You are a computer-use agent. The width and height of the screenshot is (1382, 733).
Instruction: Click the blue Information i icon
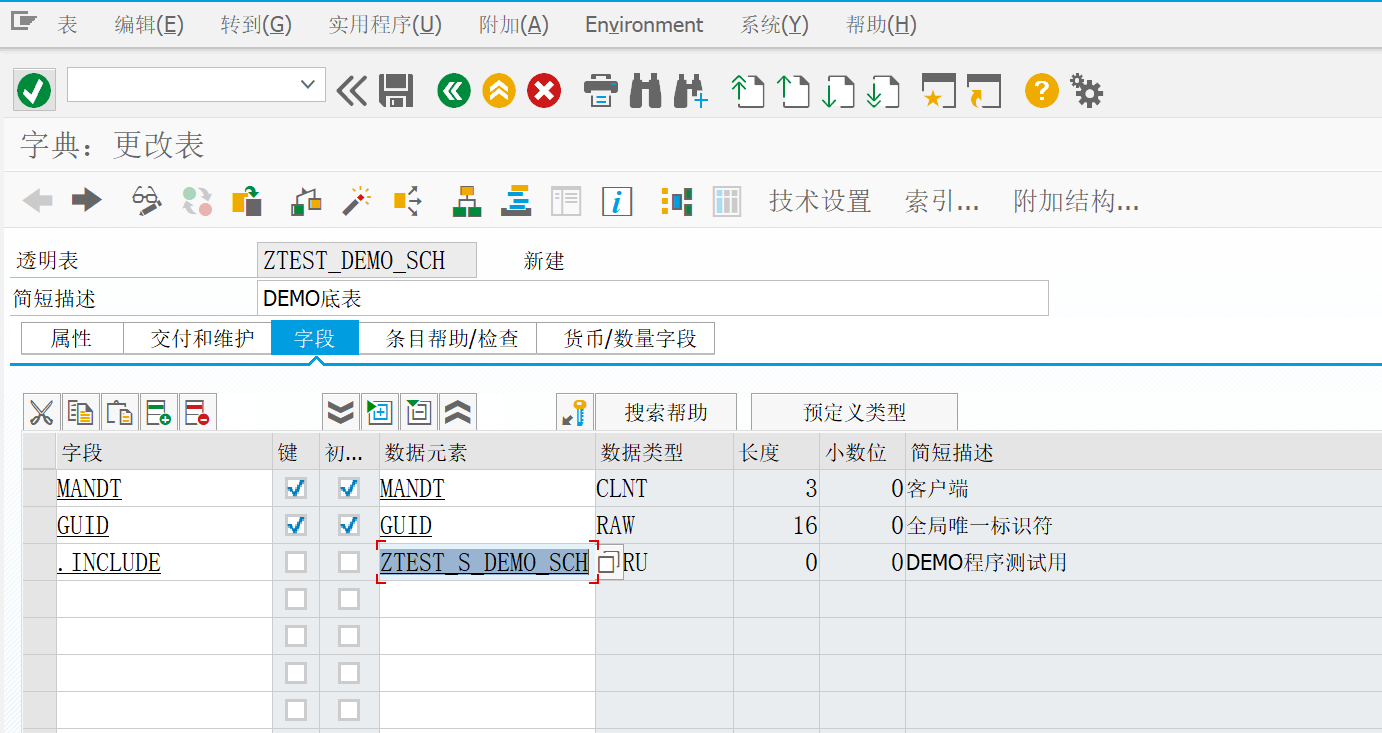click(617, 201)
